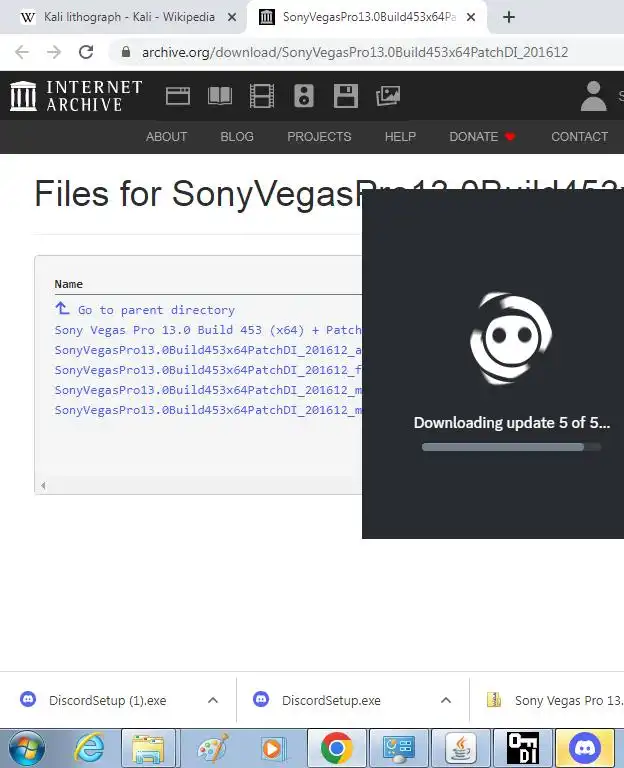624x768 pixels.
Task: Close the Kali lithograph Wikipedia tab
Action: pos(232,17)
